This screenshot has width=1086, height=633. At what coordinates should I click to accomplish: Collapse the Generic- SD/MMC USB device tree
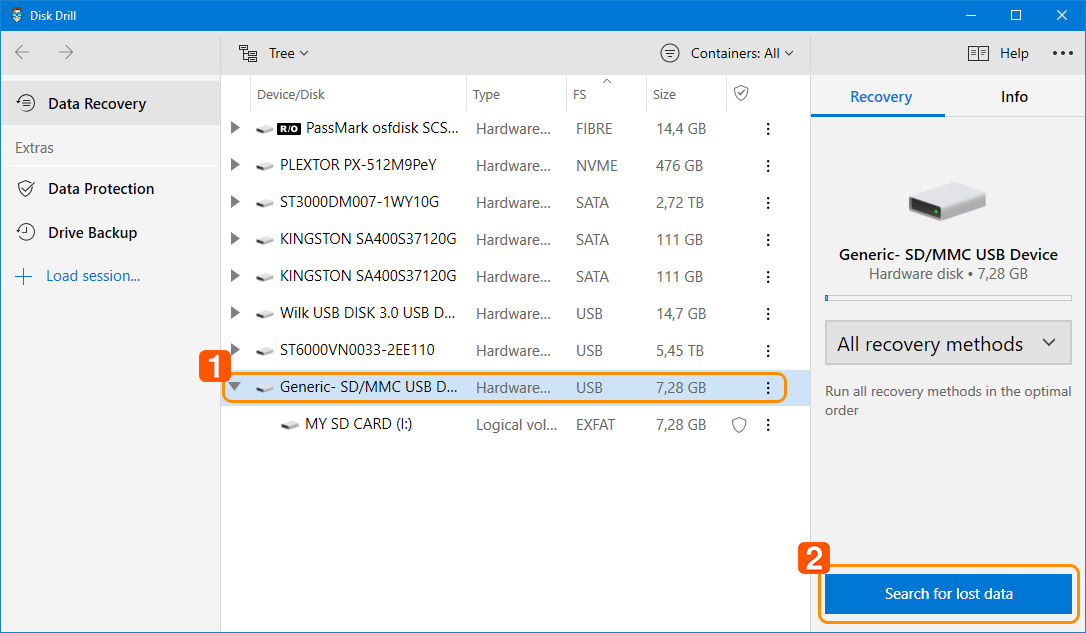click(235, 387)
